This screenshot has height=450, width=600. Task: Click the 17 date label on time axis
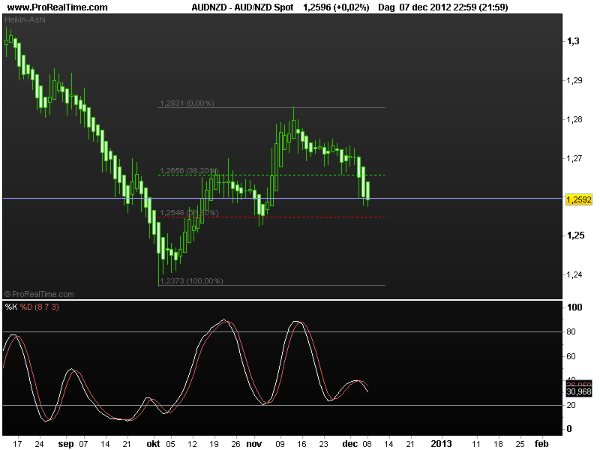click(17, 444)
